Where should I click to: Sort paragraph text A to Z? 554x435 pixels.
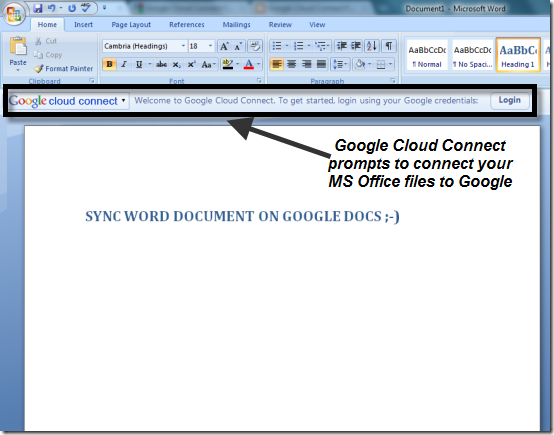click(x=372, y=46)
